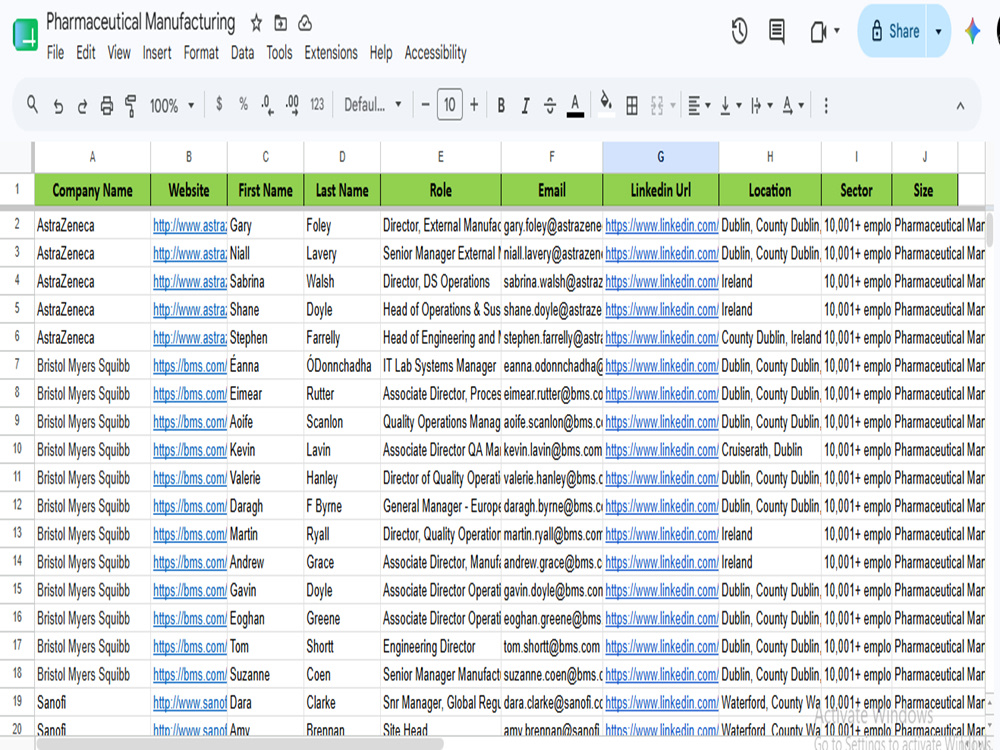Image resolution: width=1000 pixels, height=750 pixels.
Task: Expand the merge cells dropdown arrow
Action: [673, 106]
